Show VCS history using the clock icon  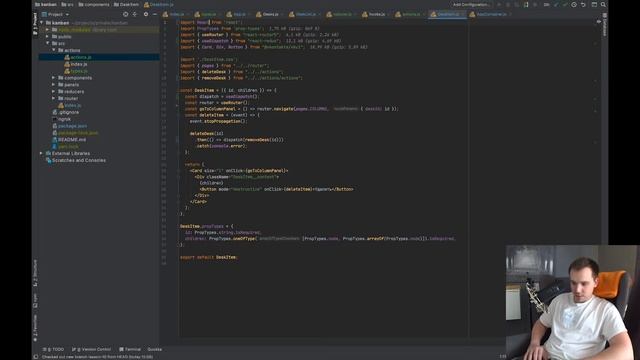[574, 4]
